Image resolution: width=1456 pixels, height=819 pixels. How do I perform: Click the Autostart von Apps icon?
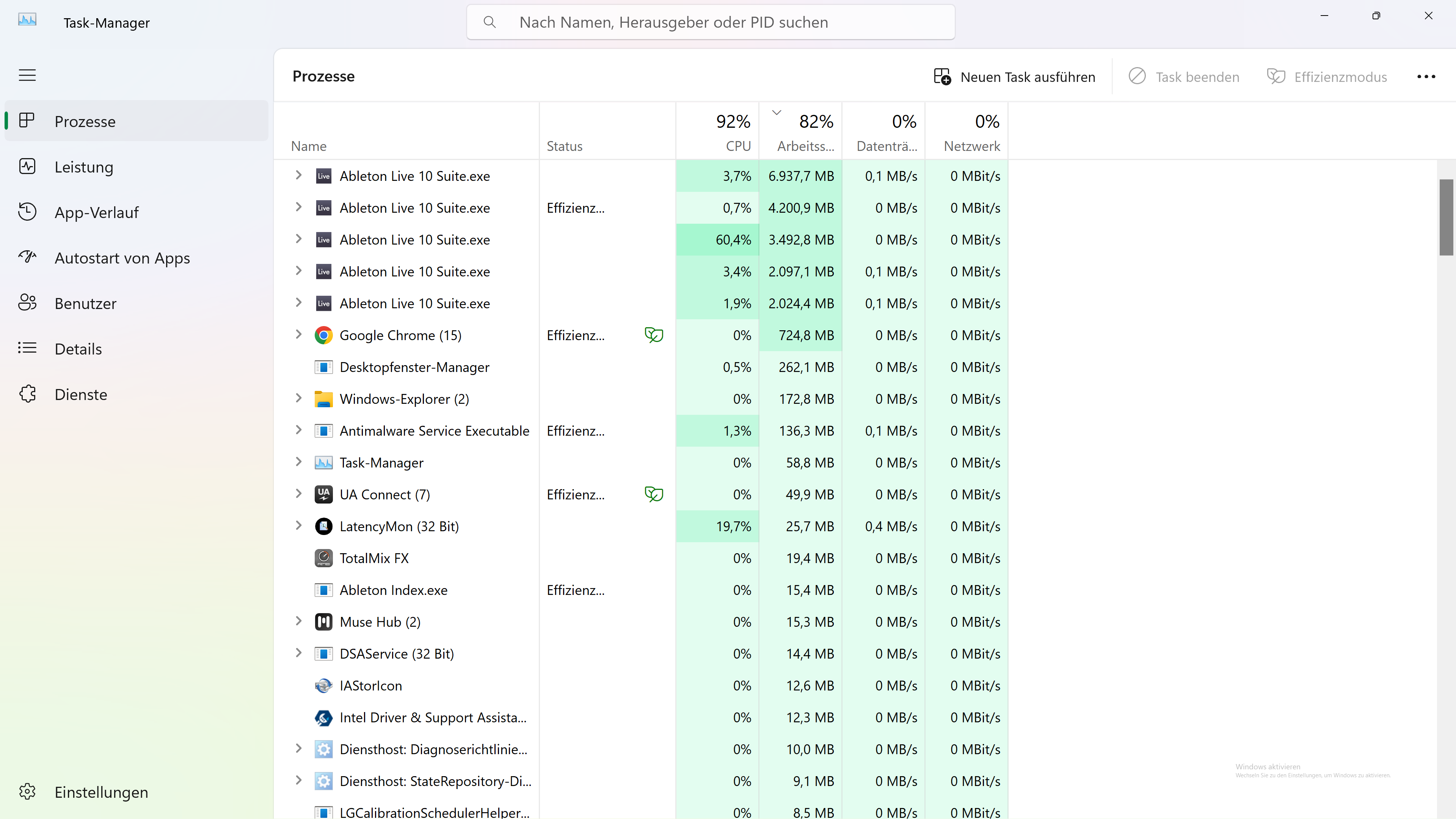point(27,257)
